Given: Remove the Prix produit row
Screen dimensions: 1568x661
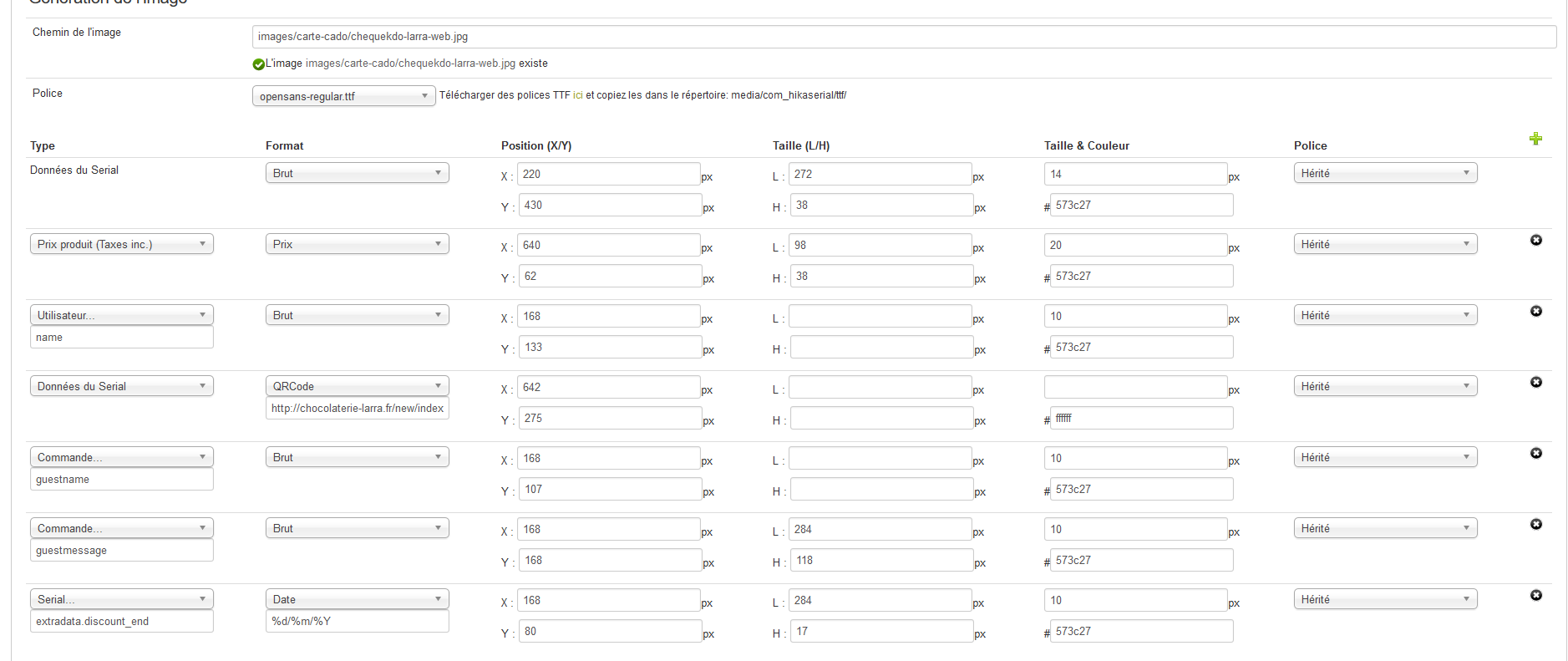Looking at the screenshot, I should pos(1535,241).
